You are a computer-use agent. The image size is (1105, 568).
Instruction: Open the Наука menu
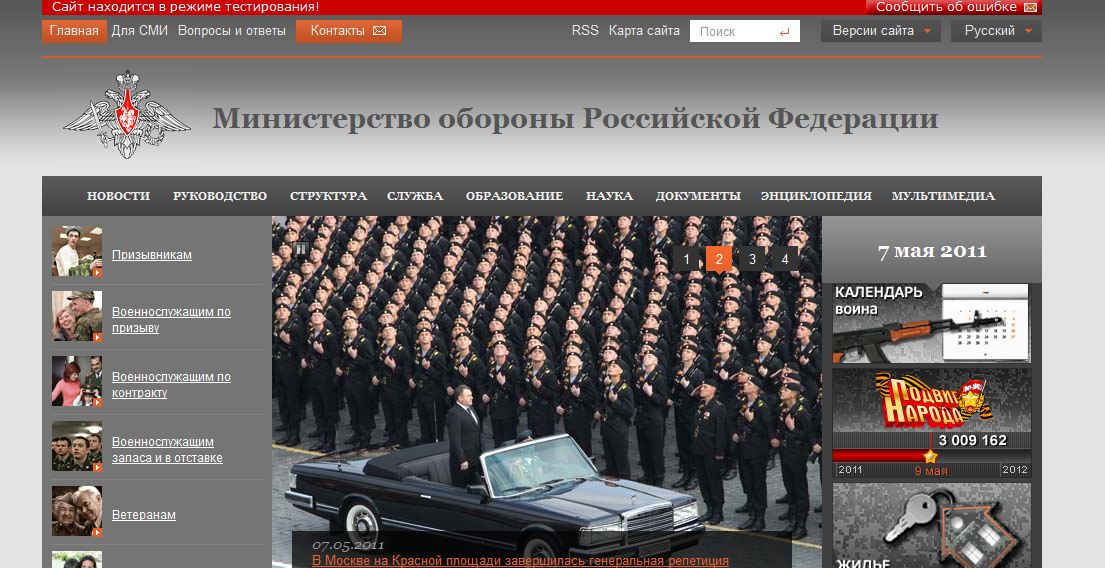point(610,196)
